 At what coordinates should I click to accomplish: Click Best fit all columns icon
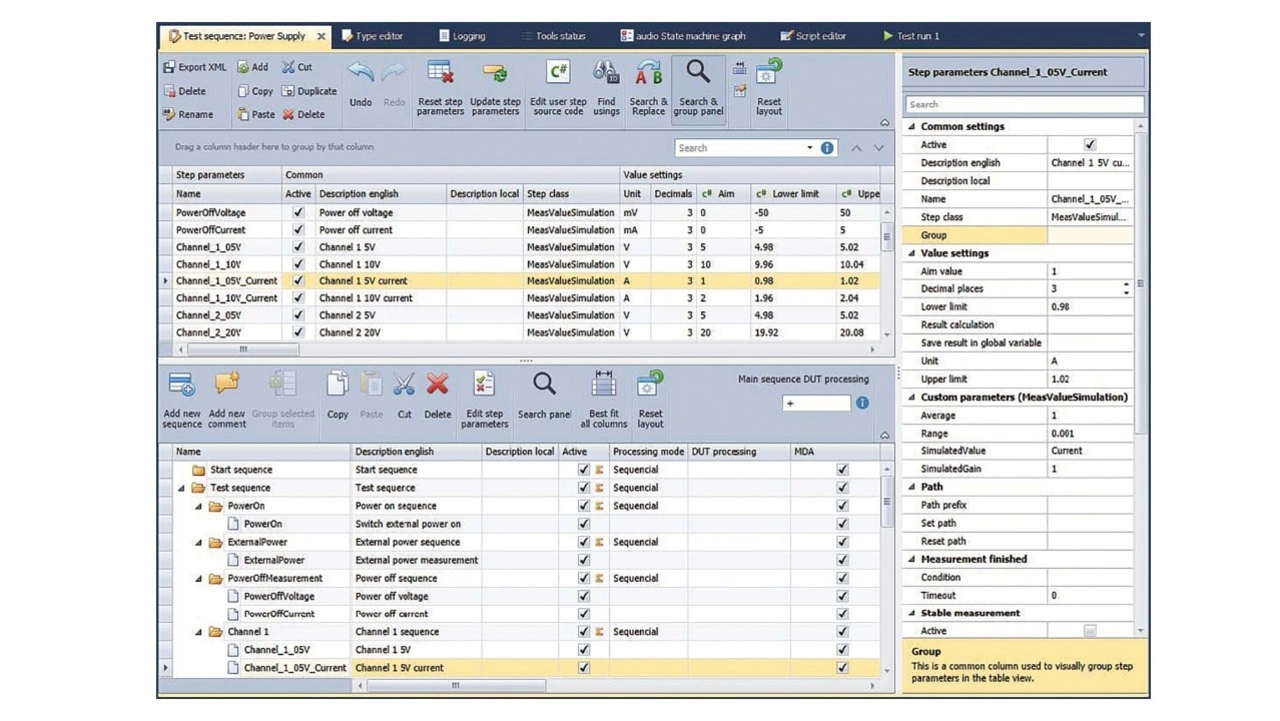[604, 385]
